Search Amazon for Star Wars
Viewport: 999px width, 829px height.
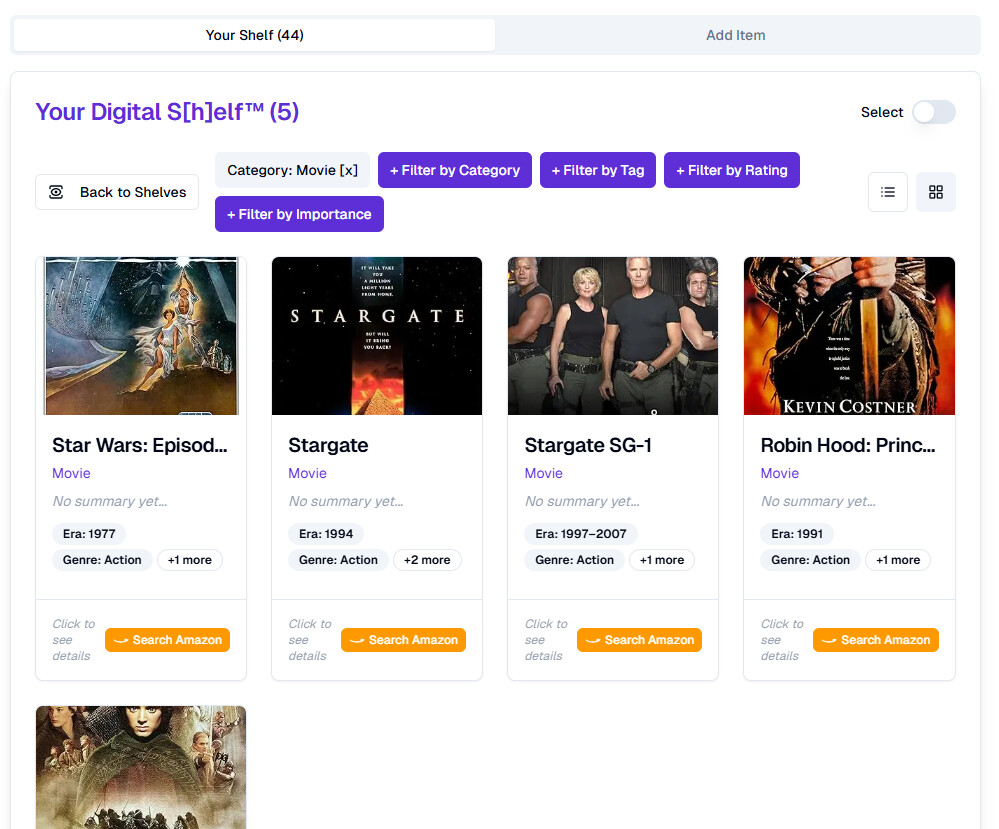[x=168, y=640]
